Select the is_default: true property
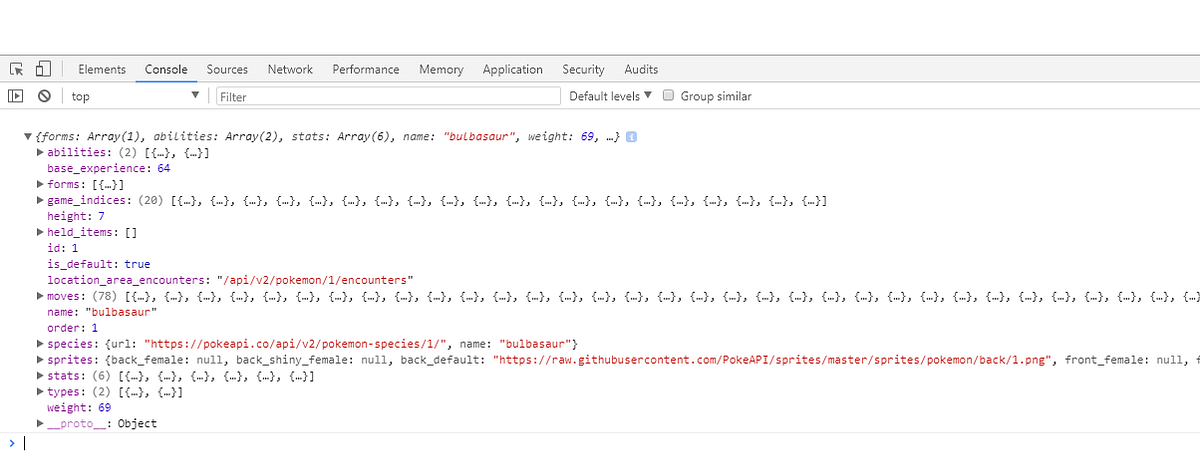 click(98, 264)
